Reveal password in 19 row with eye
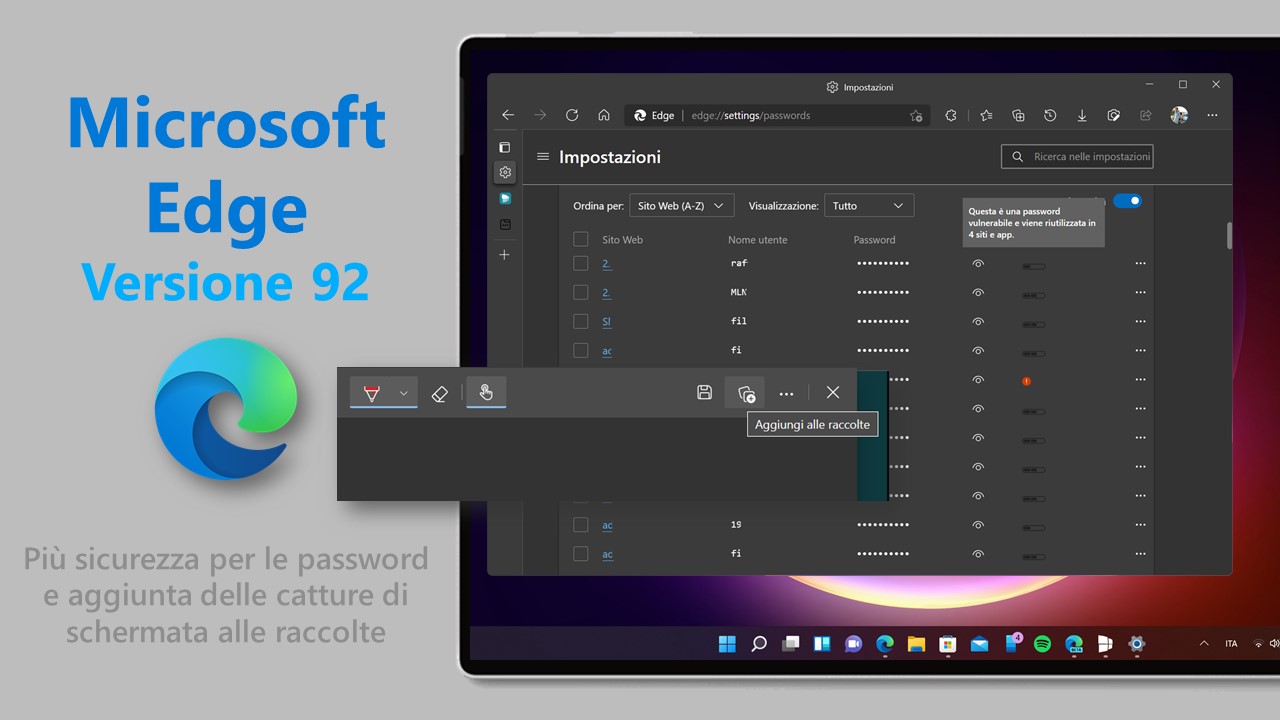The height and width of the screenshot is (720, 1280). point(978,526)
